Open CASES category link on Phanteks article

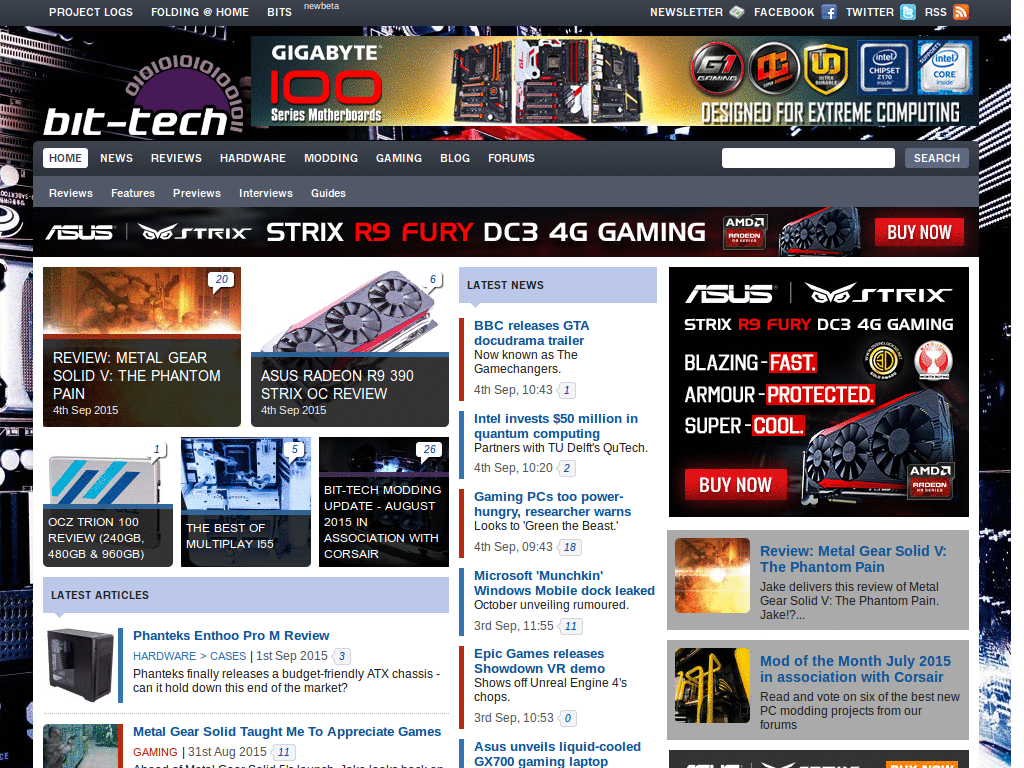point(228,656)
